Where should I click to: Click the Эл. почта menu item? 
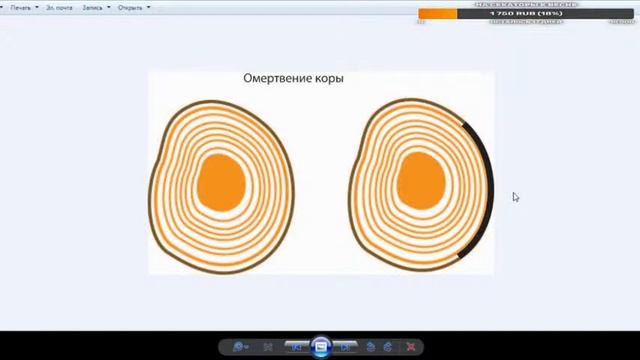point(59,8)
